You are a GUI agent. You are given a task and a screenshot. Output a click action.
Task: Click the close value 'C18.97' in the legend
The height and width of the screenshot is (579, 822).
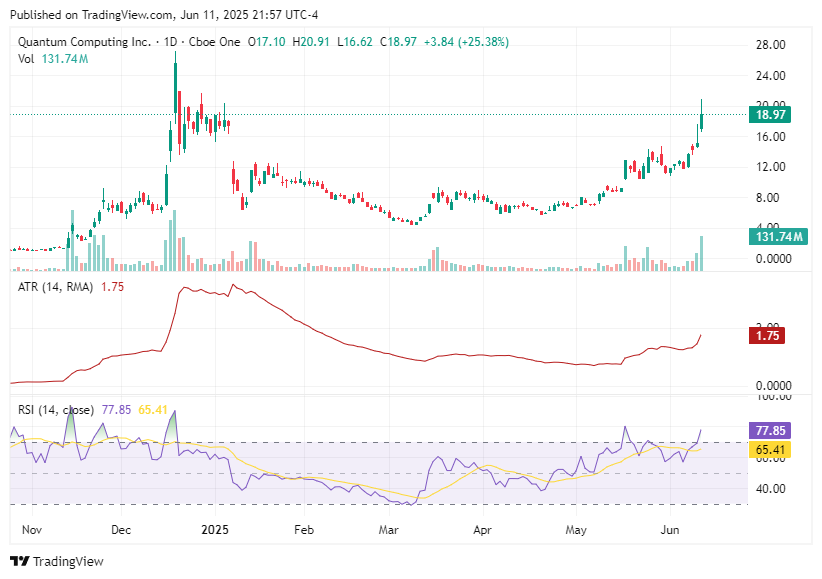pos(398,42)
